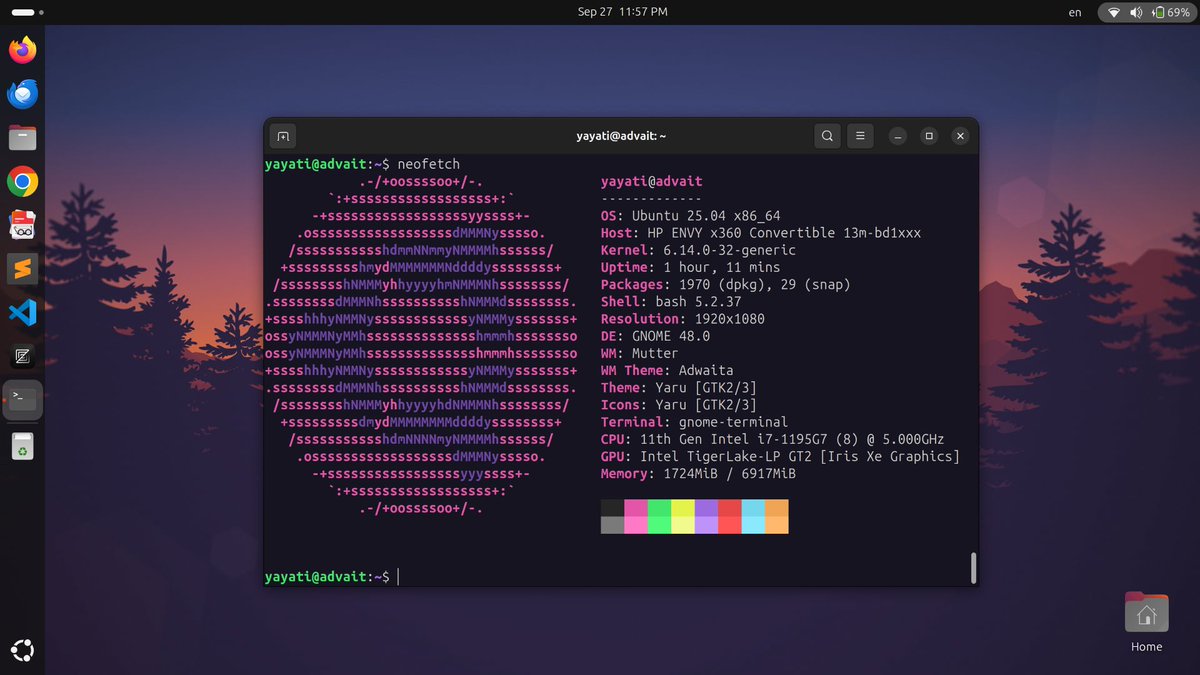Launch Google Chrome from the dock
Screen dimensions: 1200x675
[x=22, y=182]
